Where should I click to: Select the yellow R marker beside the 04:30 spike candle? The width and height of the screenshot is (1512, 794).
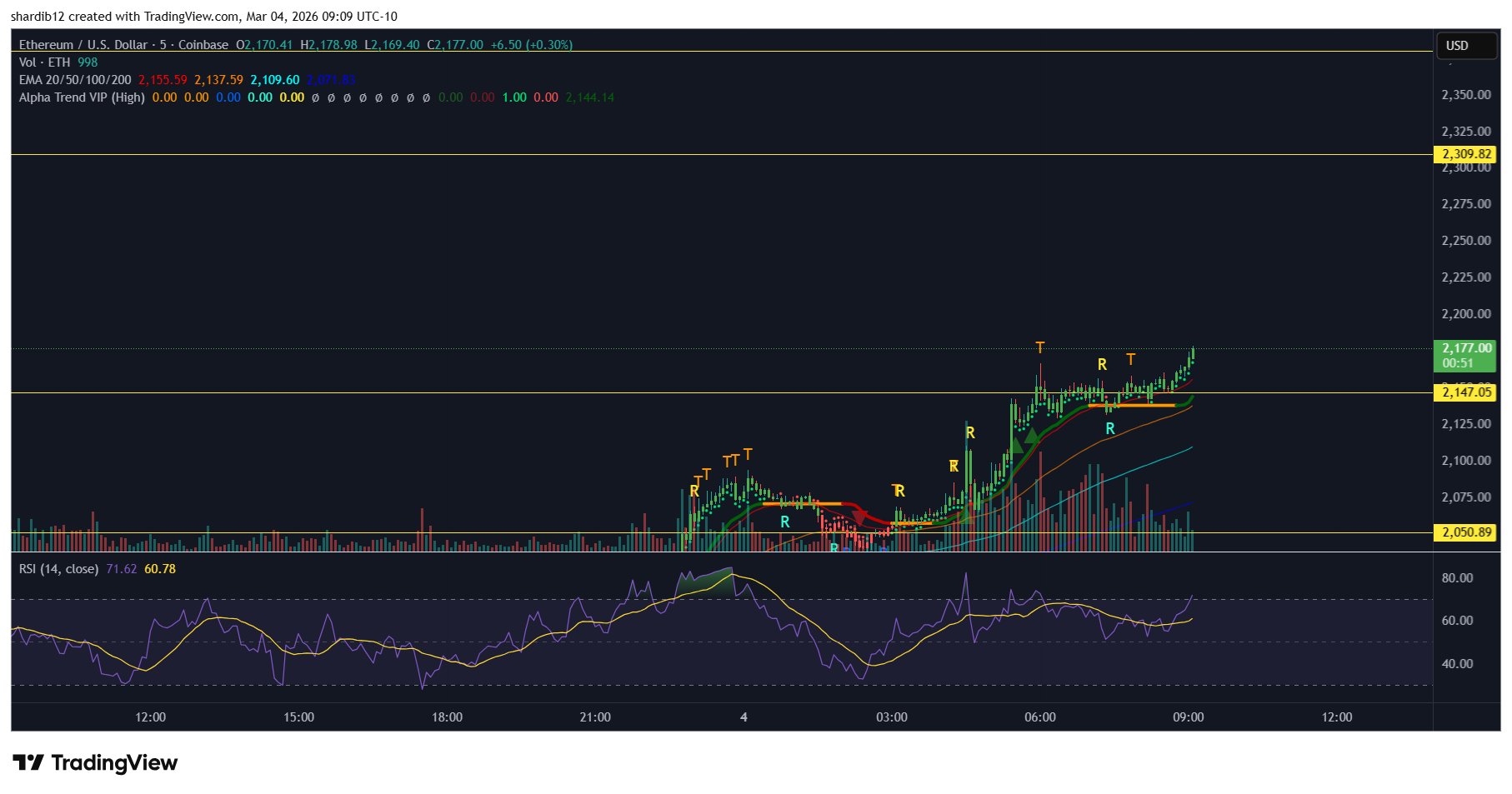pos(970,432)
